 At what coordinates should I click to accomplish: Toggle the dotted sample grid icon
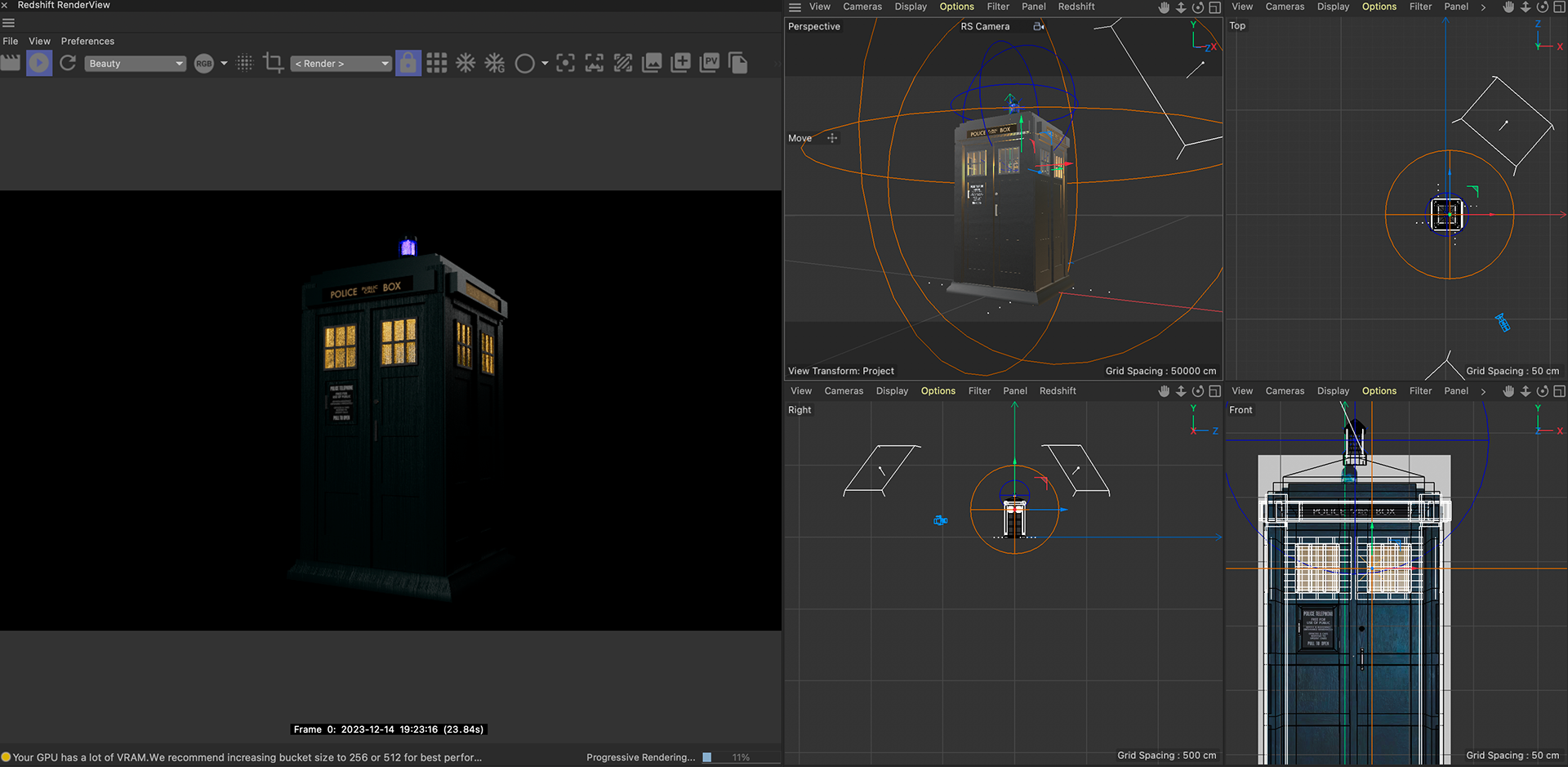[245, 63]
